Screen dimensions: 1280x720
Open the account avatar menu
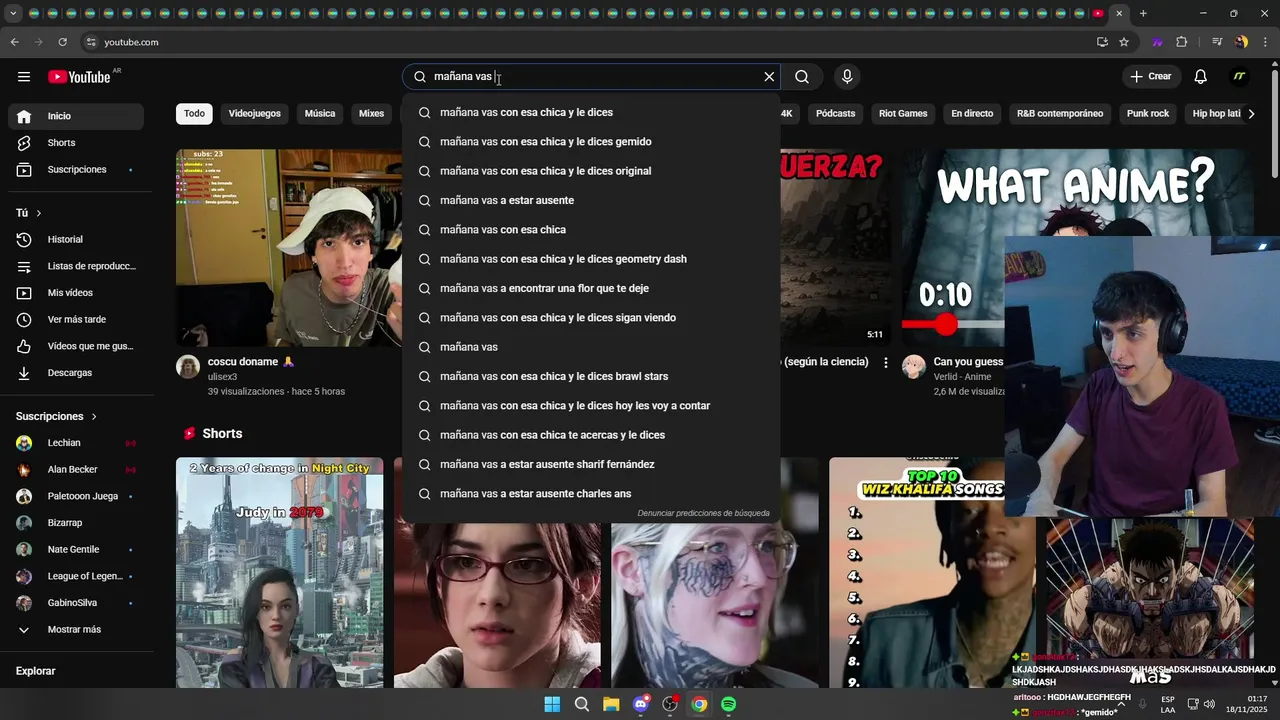1239,77
